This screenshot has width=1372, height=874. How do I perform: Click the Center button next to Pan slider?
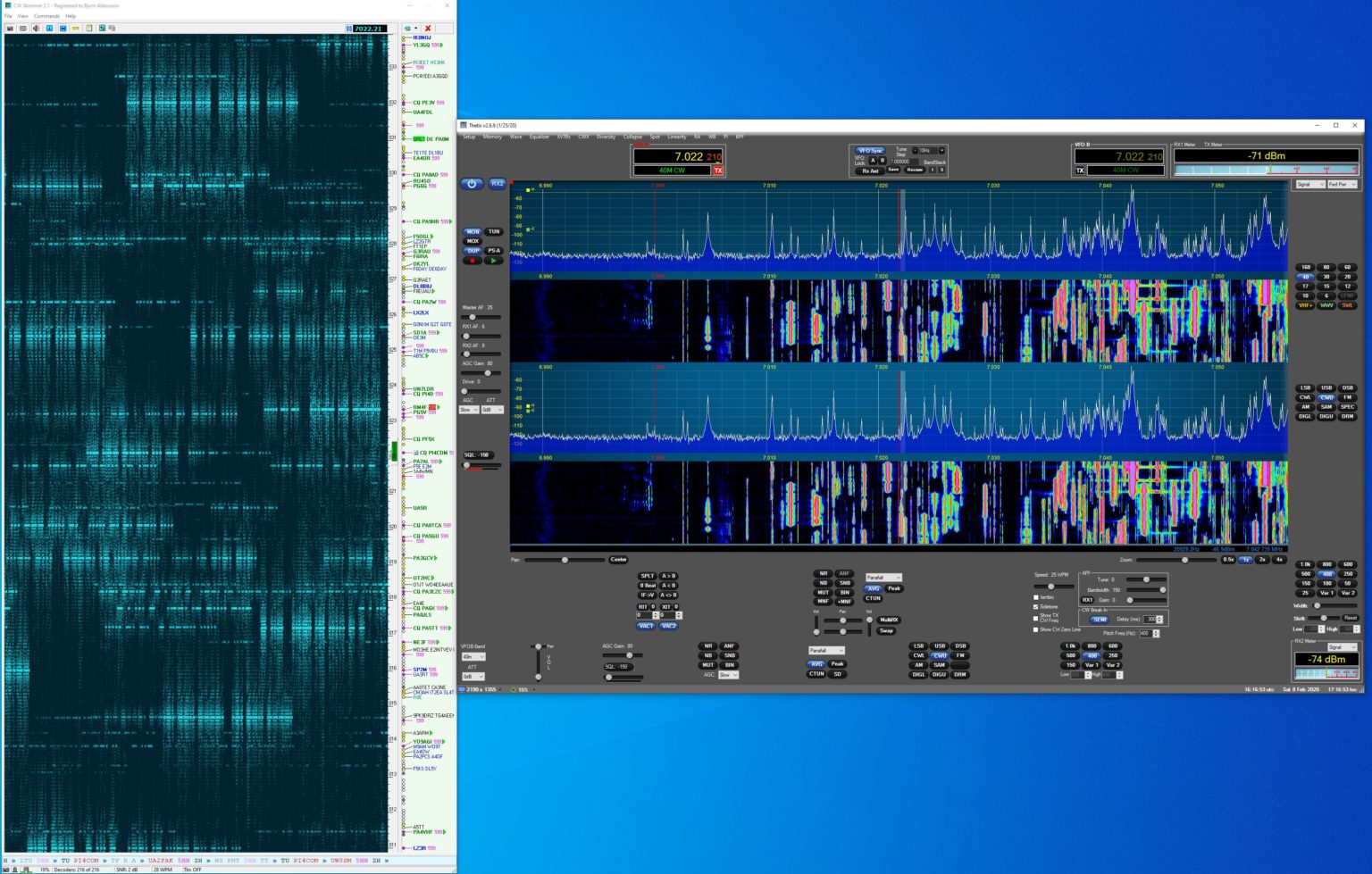click(x=618, y=560)
